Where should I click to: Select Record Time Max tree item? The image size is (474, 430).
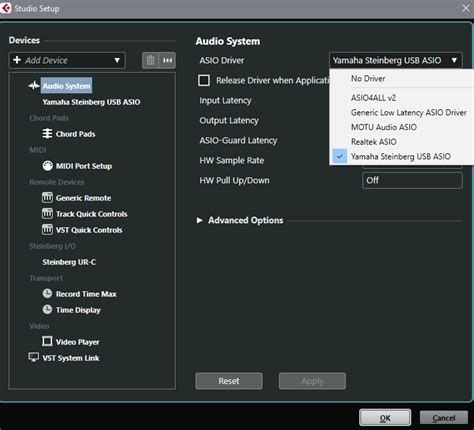[86, 294]
